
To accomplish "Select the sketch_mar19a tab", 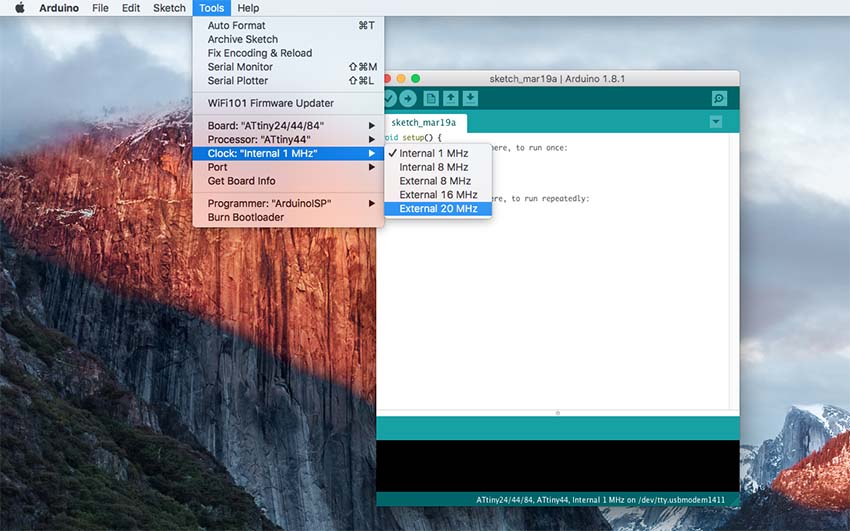I will click(x=424, y=123).
